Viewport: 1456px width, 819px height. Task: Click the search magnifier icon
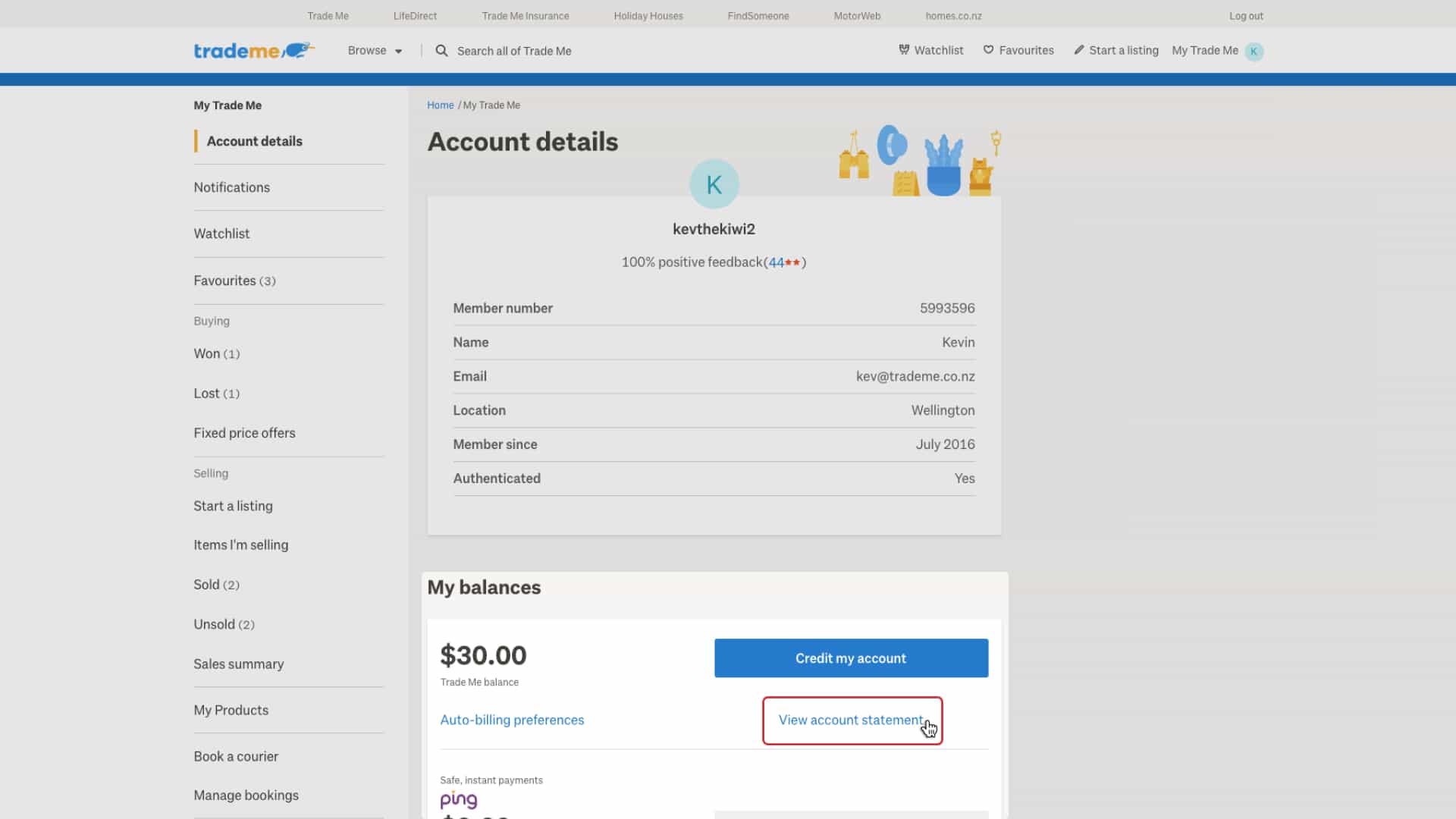click(441, 51)
